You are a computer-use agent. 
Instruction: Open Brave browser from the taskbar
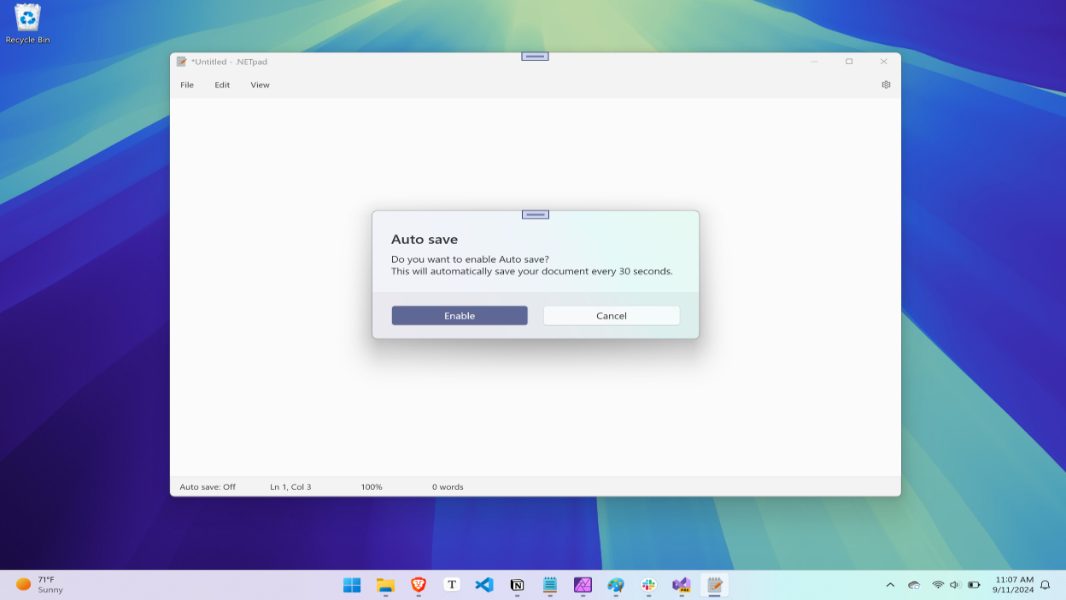coord(419,585)
